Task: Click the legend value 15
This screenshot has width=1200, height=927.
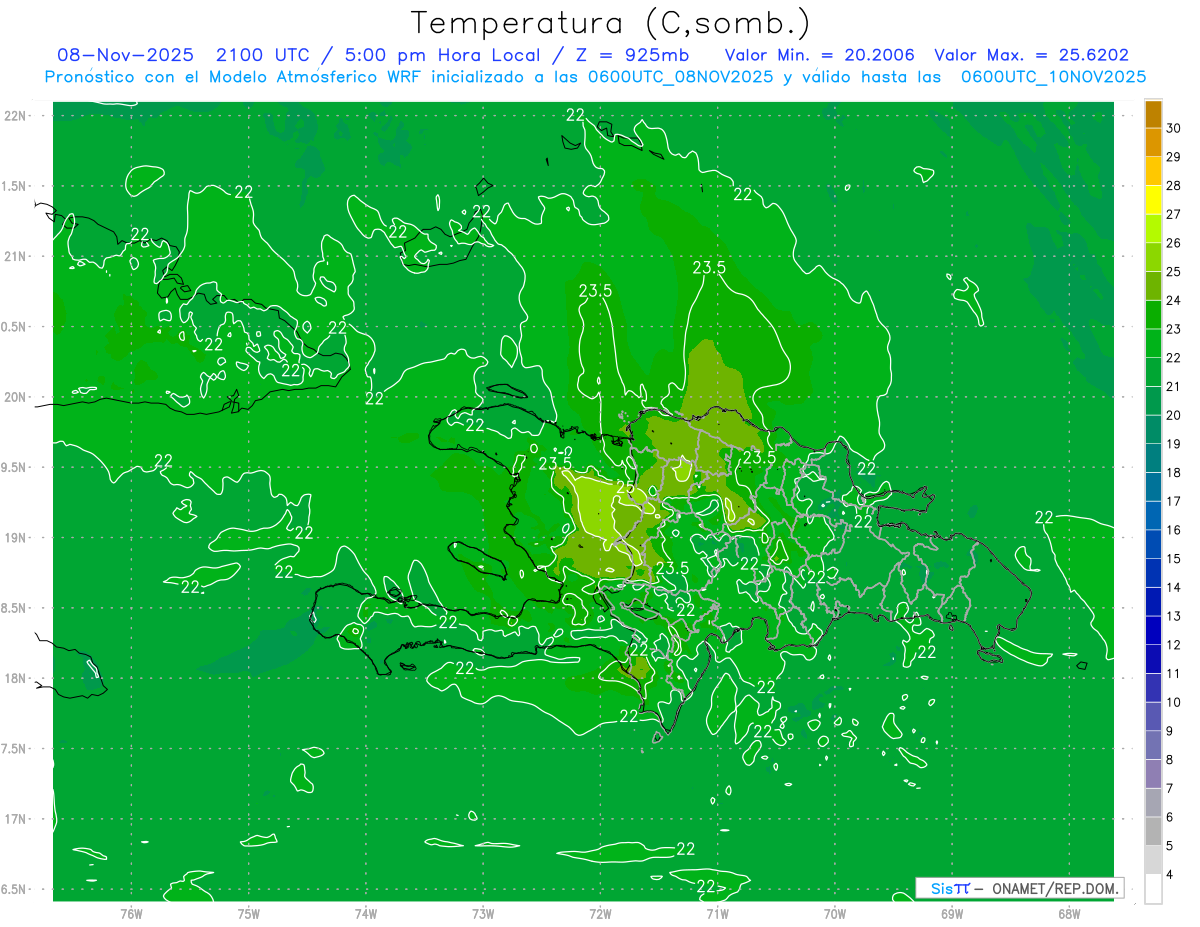Action: (1174, 558)
